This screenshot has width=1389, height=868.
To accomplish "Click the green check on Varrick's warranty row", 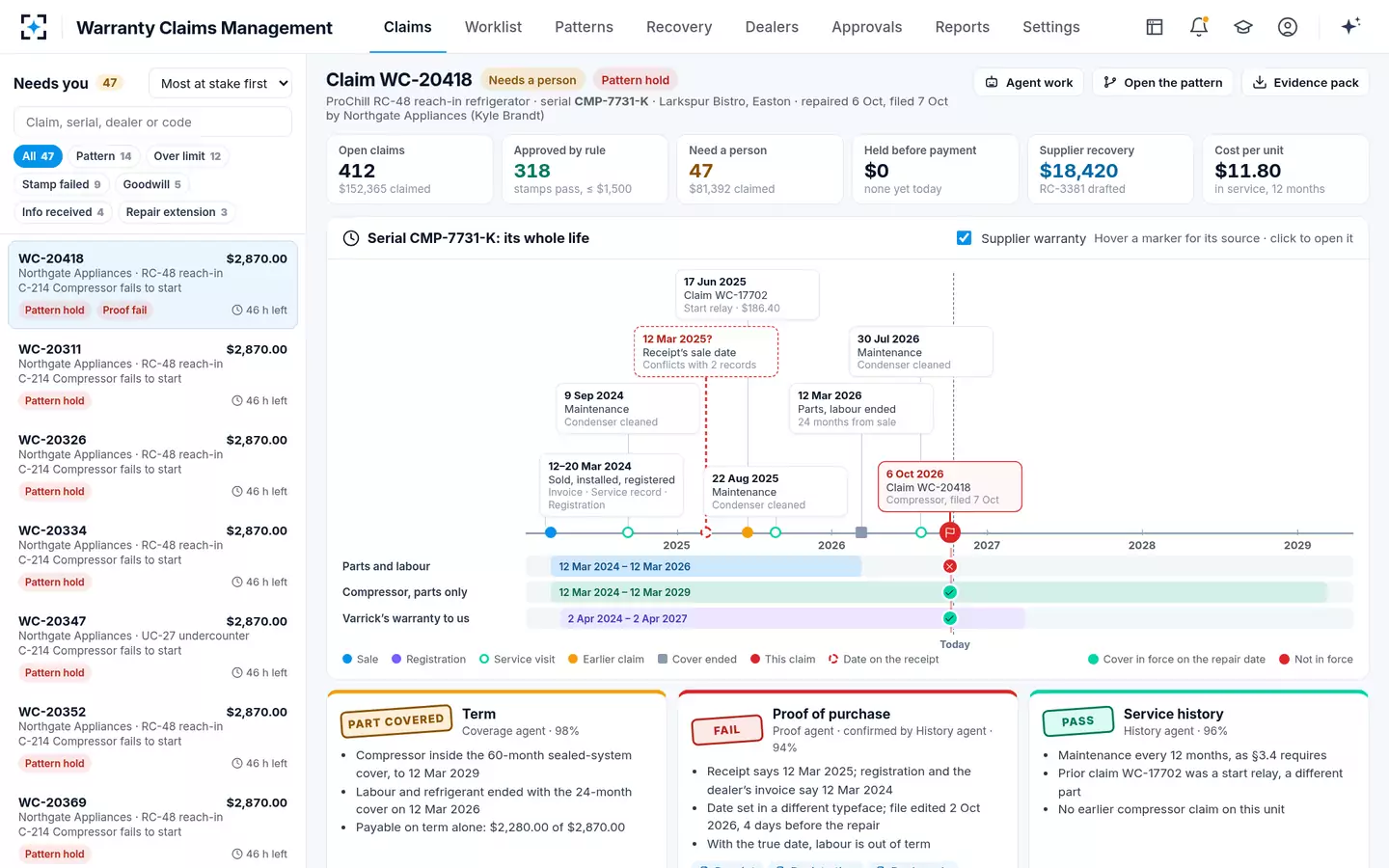I will tap(950, 618).
